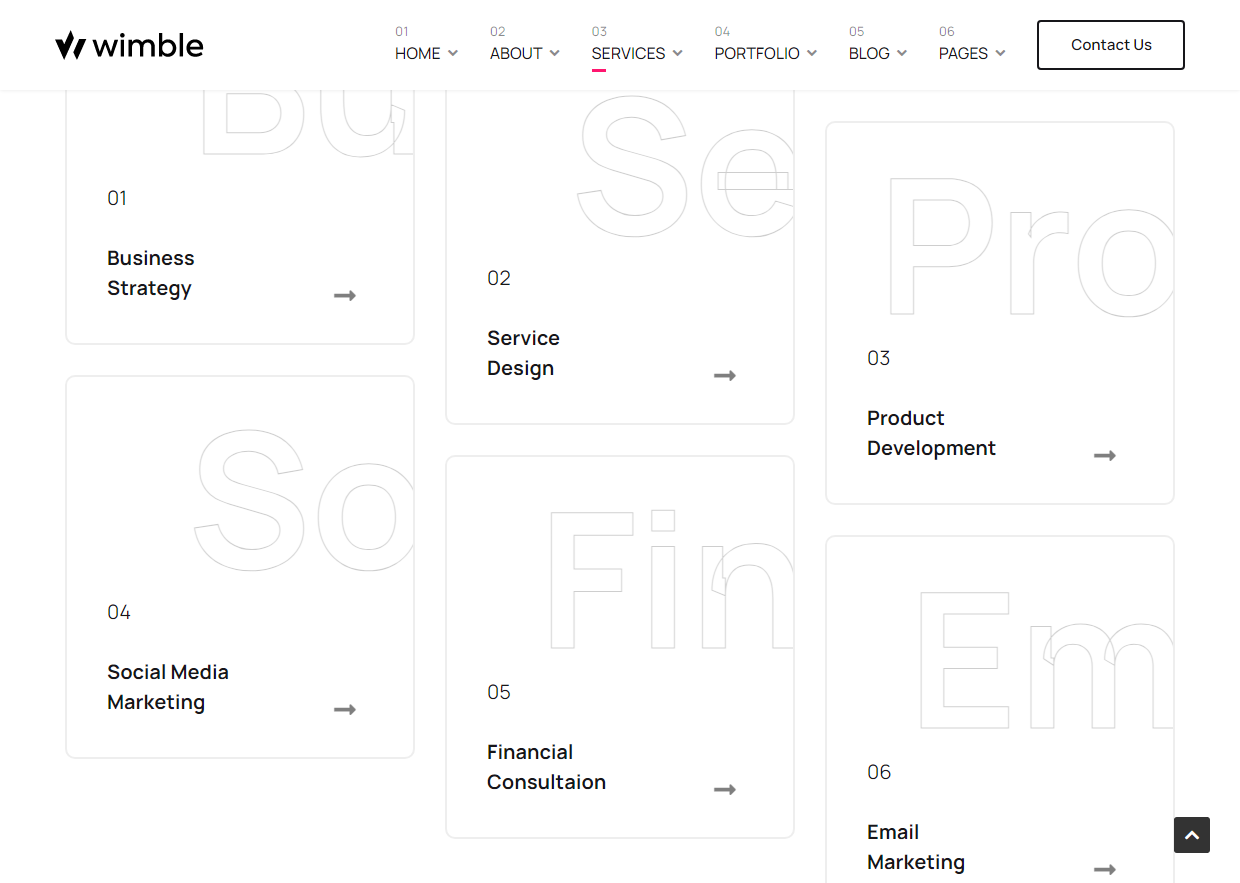The width and height of the screenshot is (1240, 883).
Task: Click the arrow on Social Media Marketing card
Action: pos(345,710)
